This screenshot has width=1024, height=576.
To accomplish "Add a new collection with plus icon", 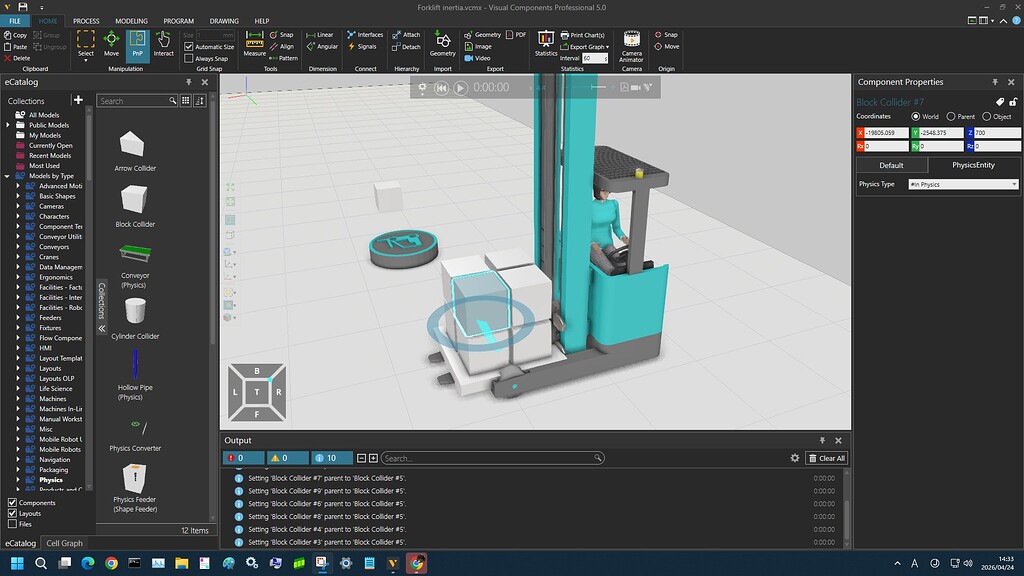I will (x=78, y=100).
